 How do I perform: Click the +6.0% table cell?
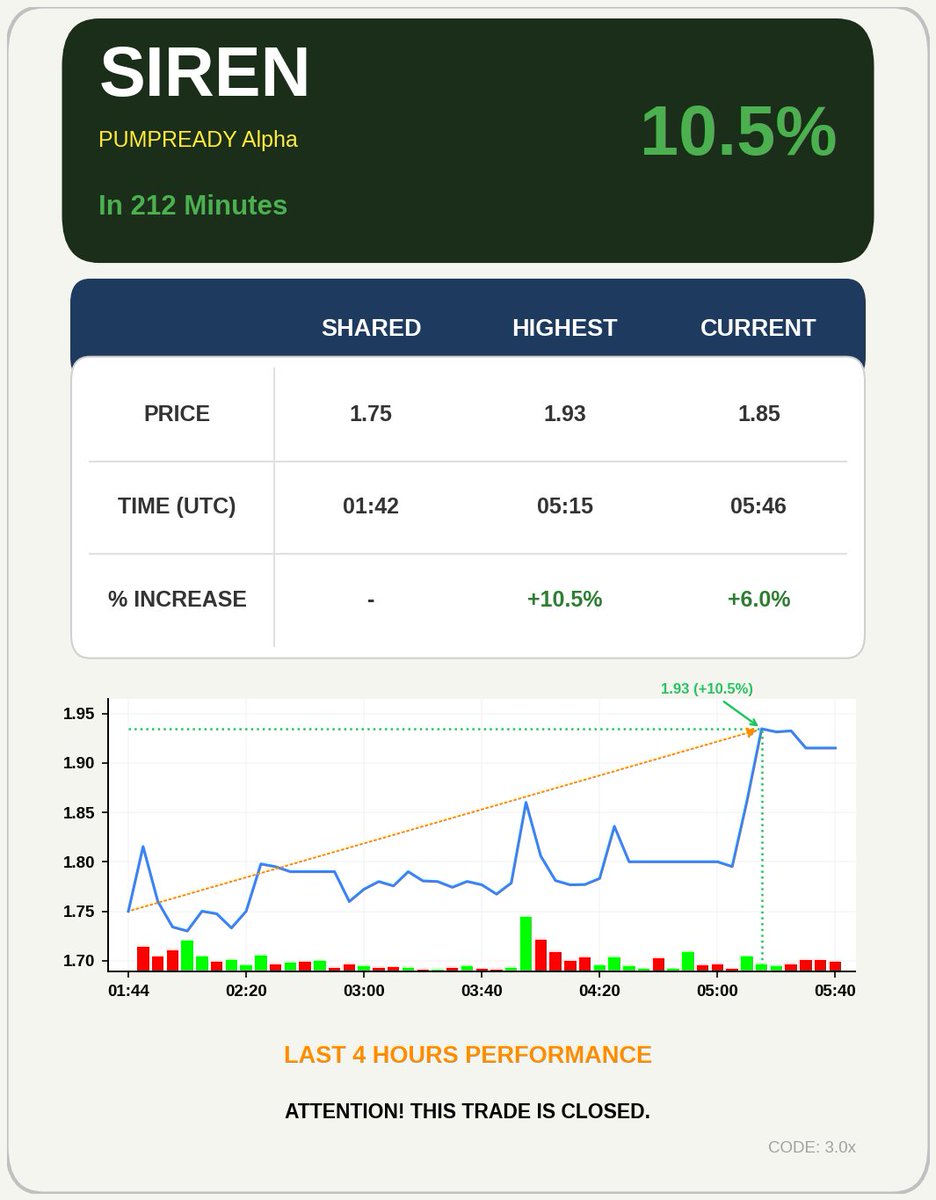pos(759,599)
